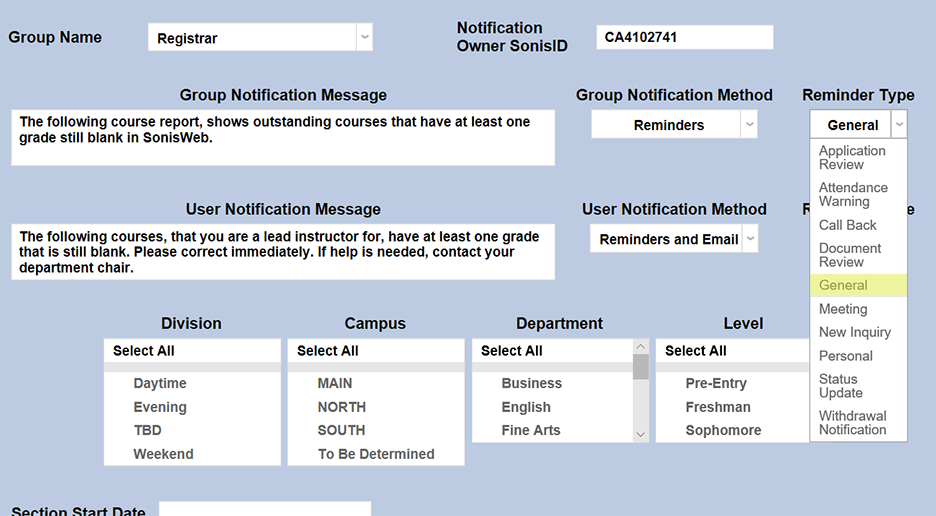Click the Reminders dropdown chevron

[x=749, y=125]
